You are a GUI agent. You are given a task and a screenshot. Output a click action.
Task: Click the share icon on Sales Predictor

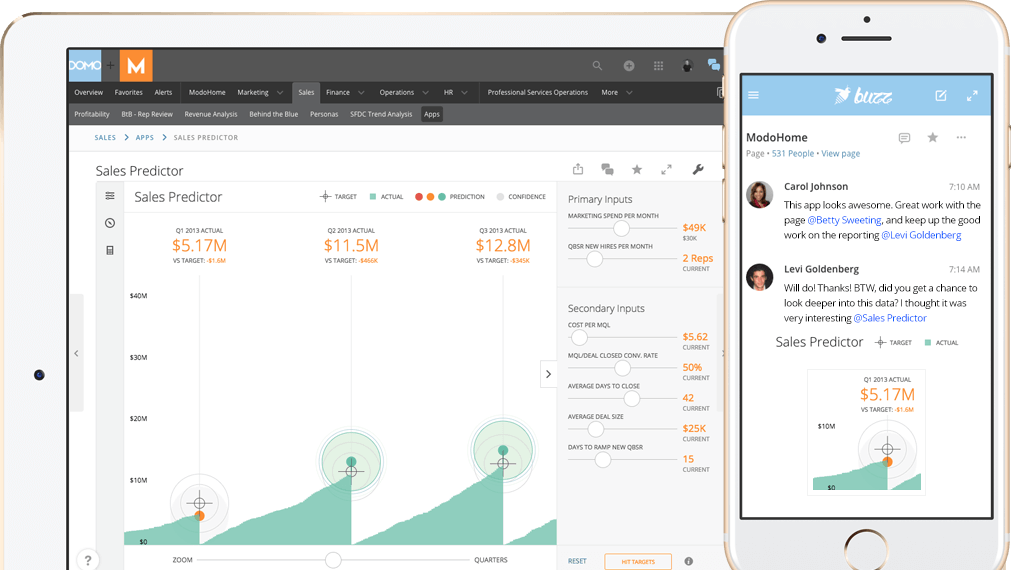[578, 170]
